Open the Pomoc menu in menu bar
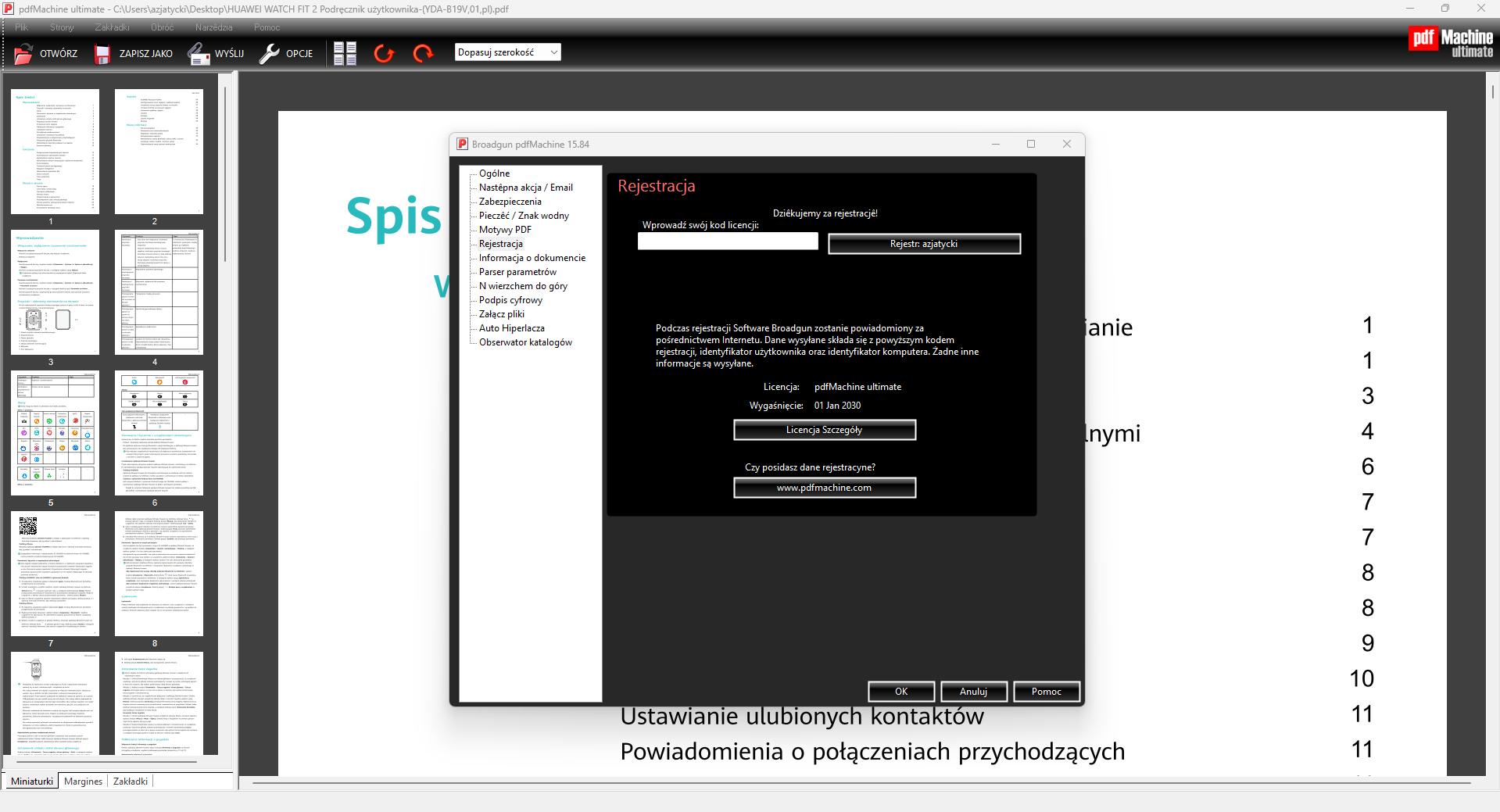The height and width of the screenshot is (812, 1500). [267, 27]
